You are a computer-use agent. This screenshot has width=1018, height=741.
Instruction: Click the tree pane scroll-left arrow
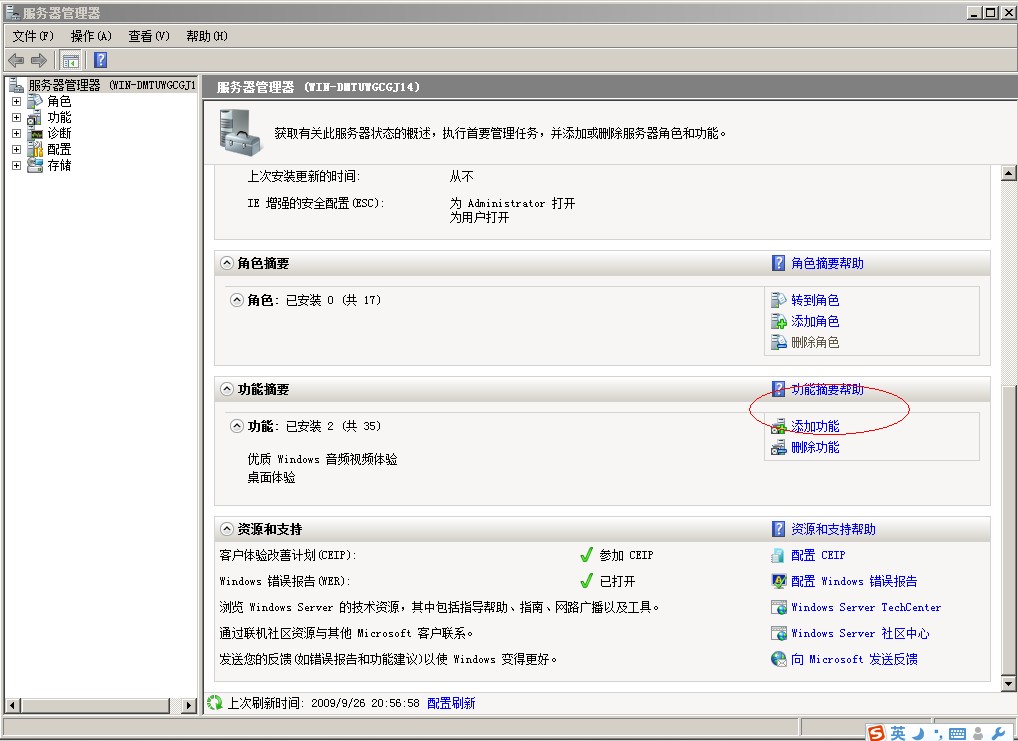click(x=12, y=705)
